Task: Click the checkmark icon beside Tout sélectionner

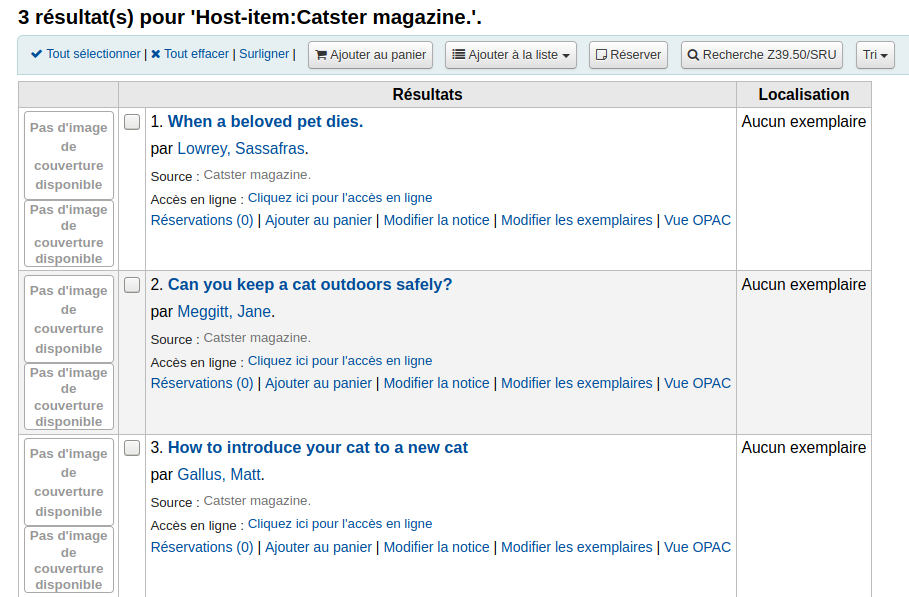Action: tap(37, 54)
